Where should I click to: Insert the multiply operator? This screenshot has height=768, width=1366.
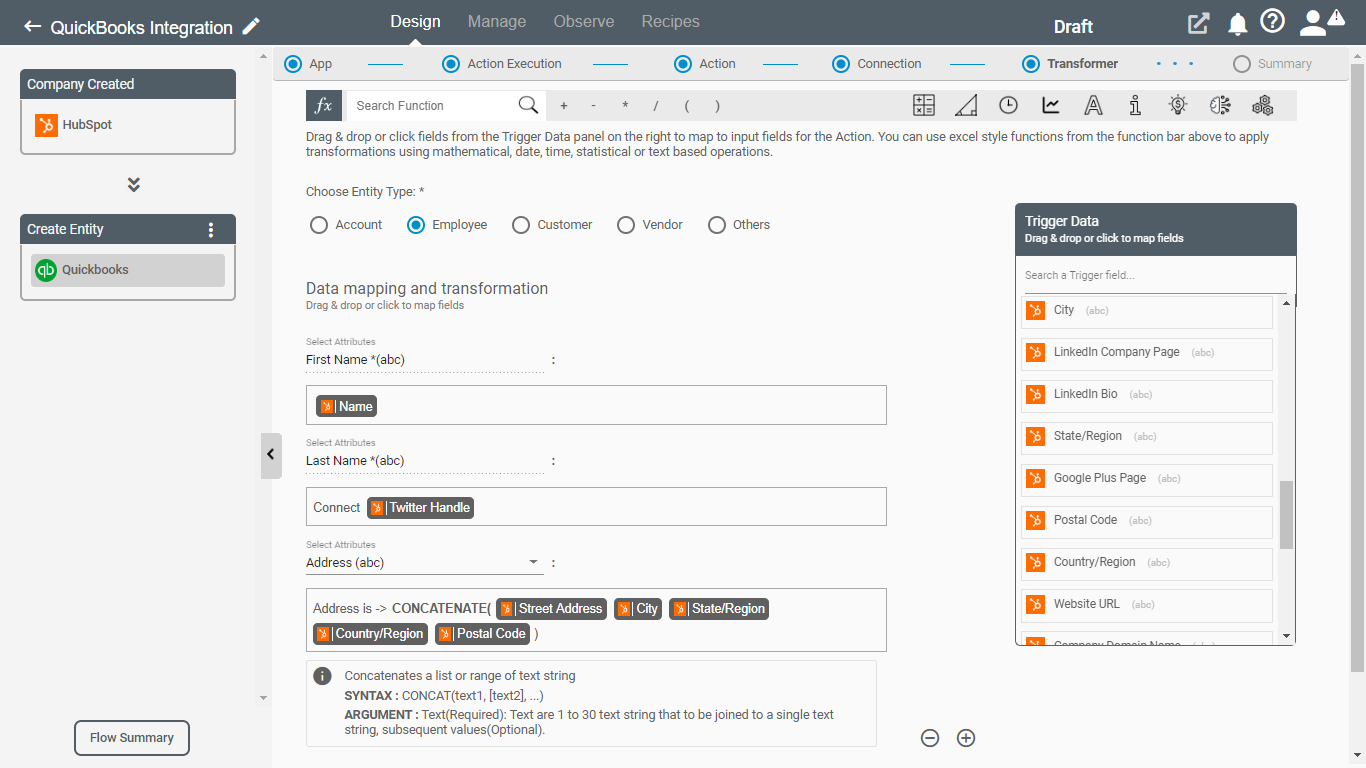(x=625, y=106)
